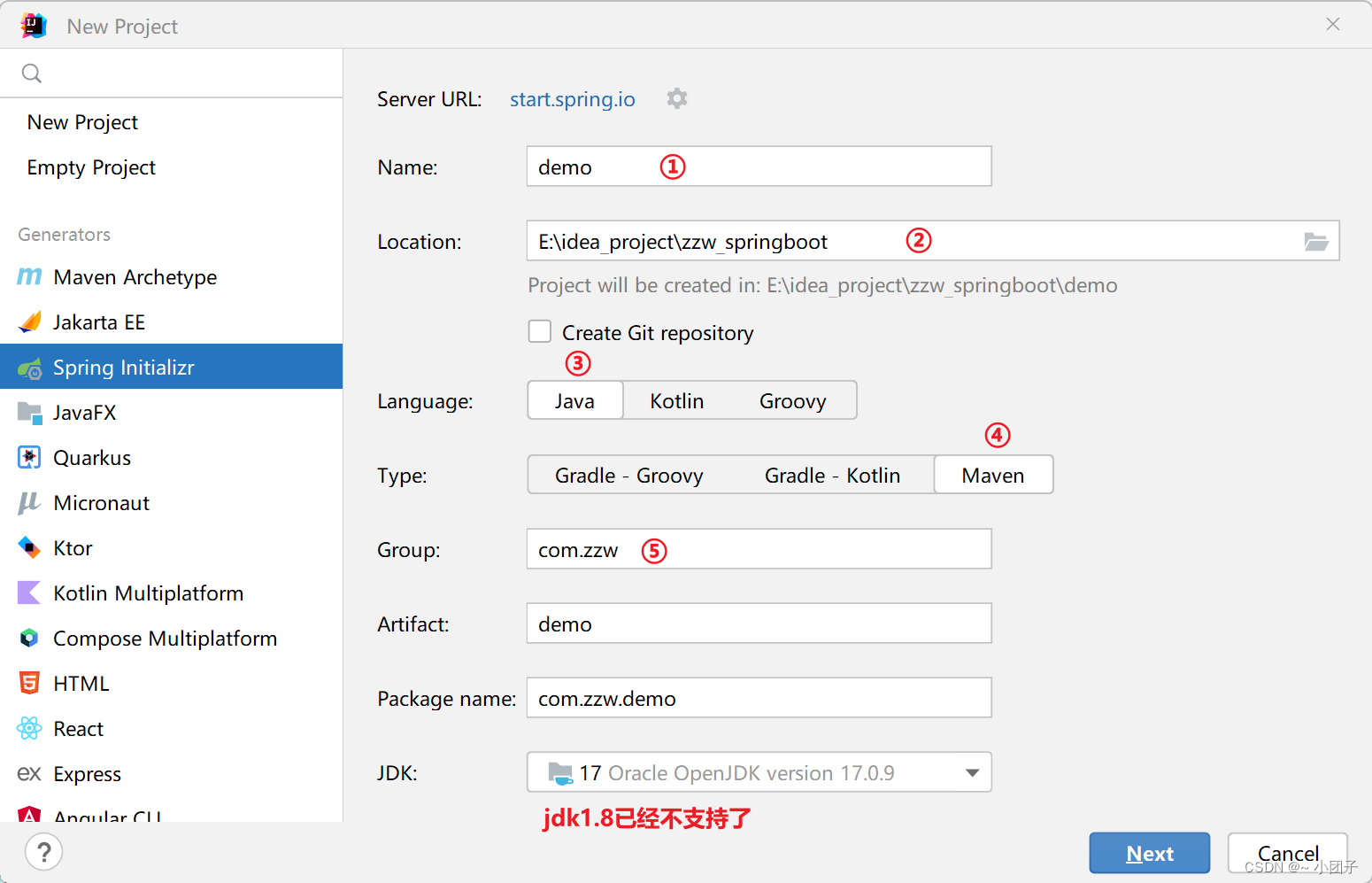Open React generator
This screenshot has width=1372, height=883.
pos(171,729)
